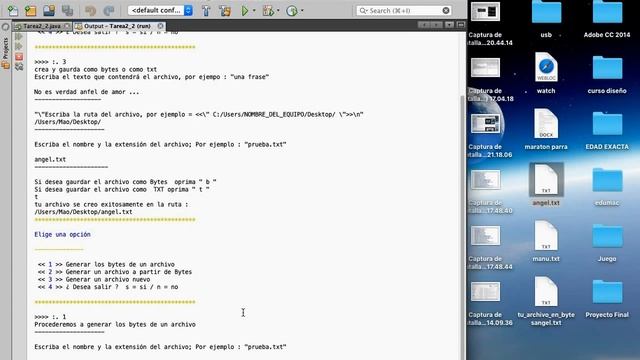Click the New File toolbar icon
Image resolution: width=640 pixels, height=360 pixels.
coord(13,11)
